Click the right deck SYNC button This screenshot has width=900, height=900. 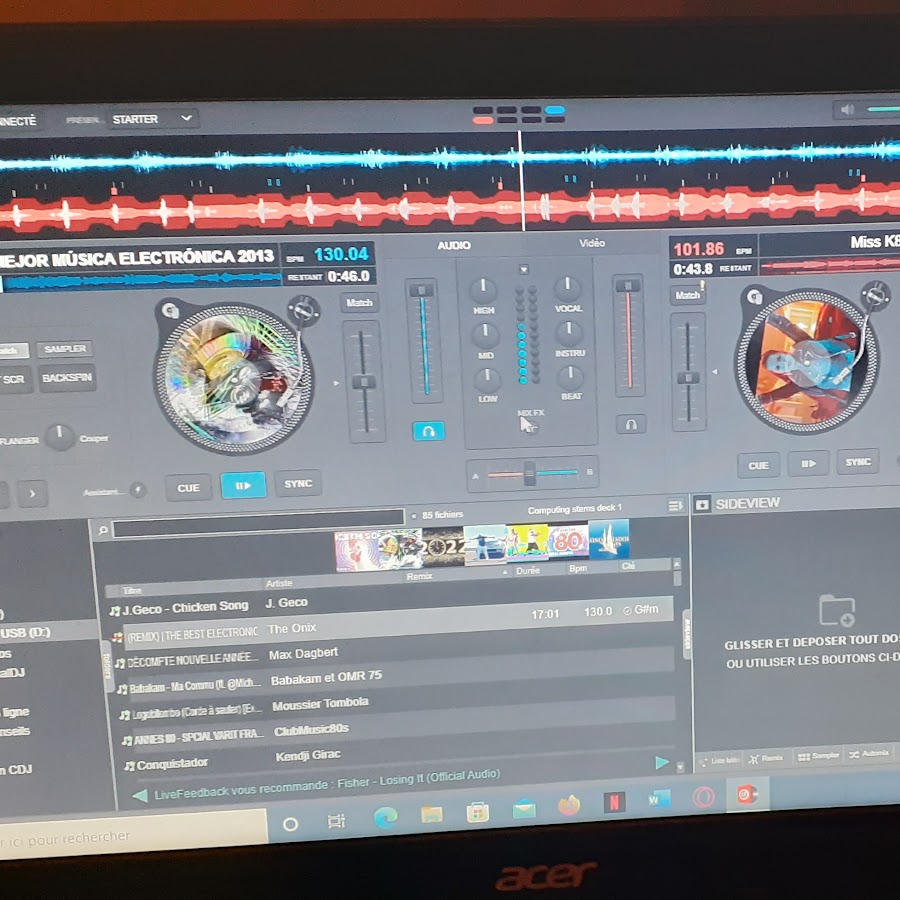tap(858, 461)
